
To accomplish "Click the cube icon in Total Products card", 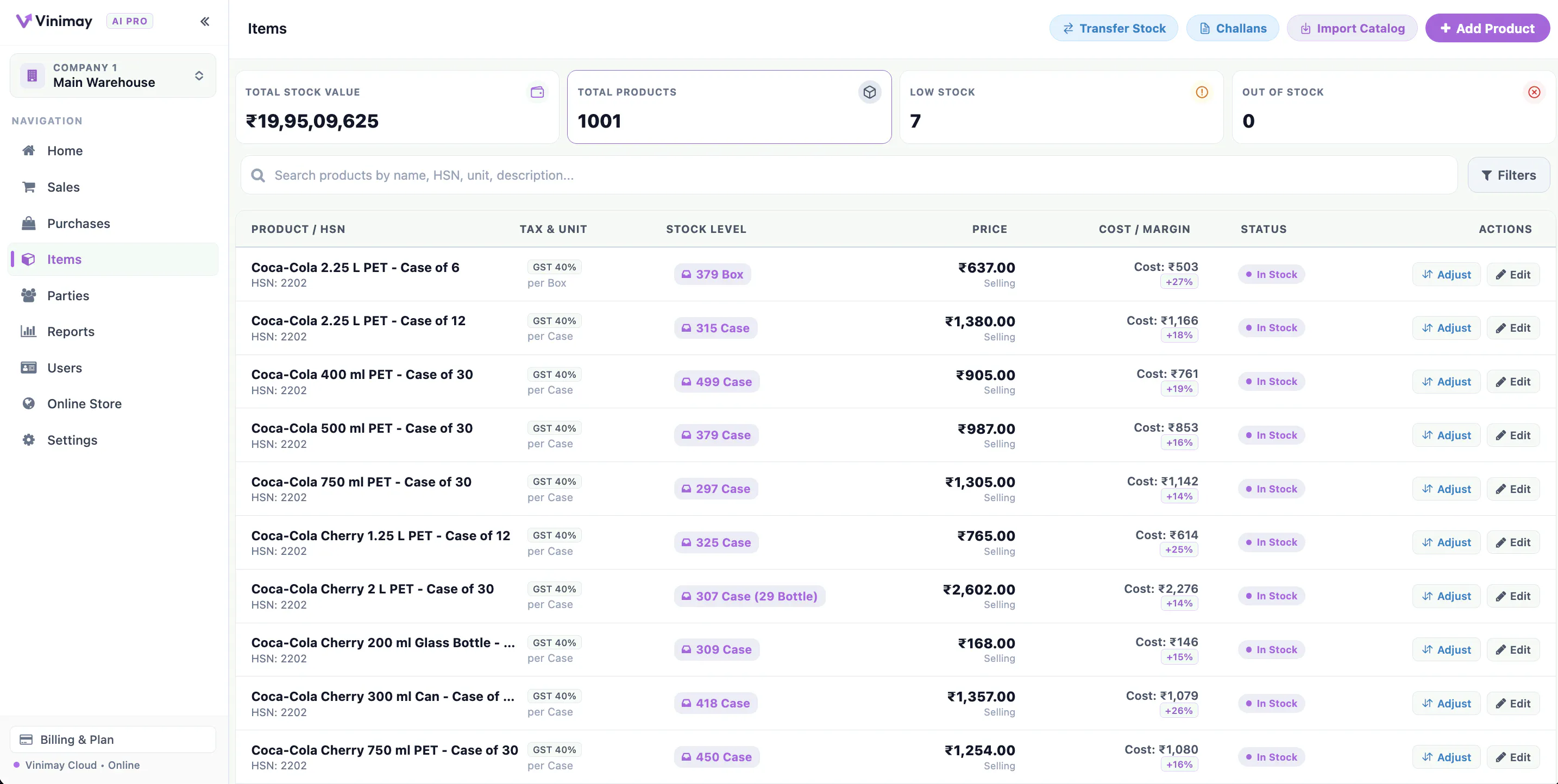I will click(x=869, y=92).
